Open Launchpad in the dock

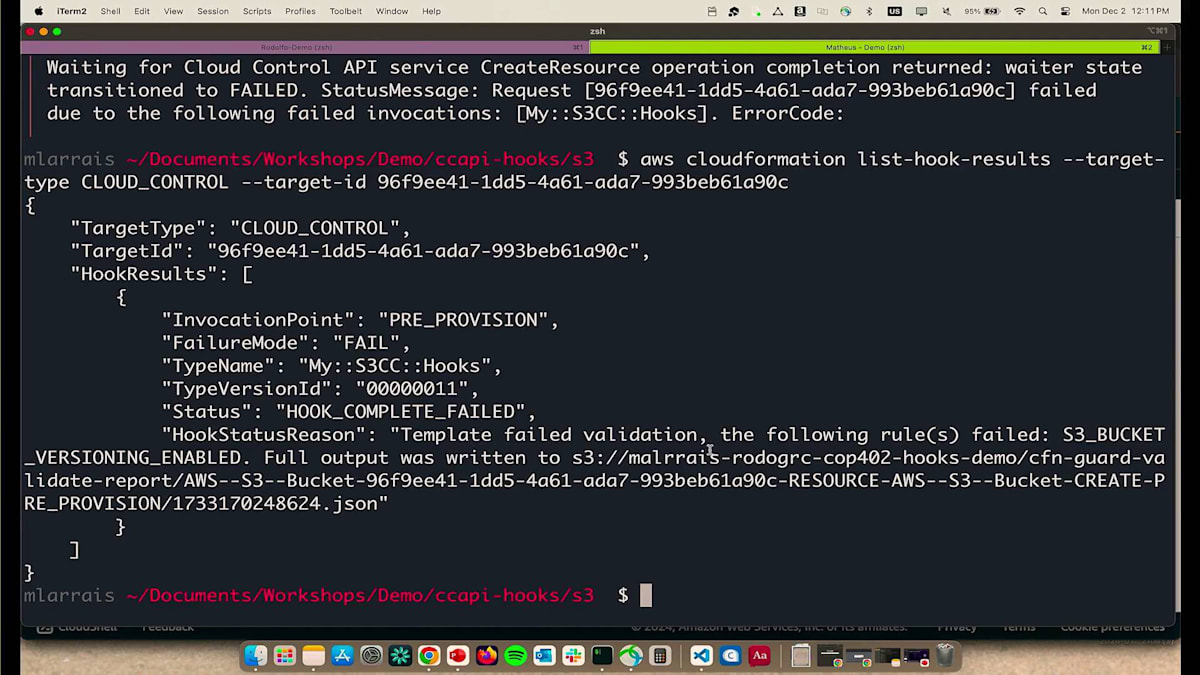pyautogui.click(x=285, y=656)
